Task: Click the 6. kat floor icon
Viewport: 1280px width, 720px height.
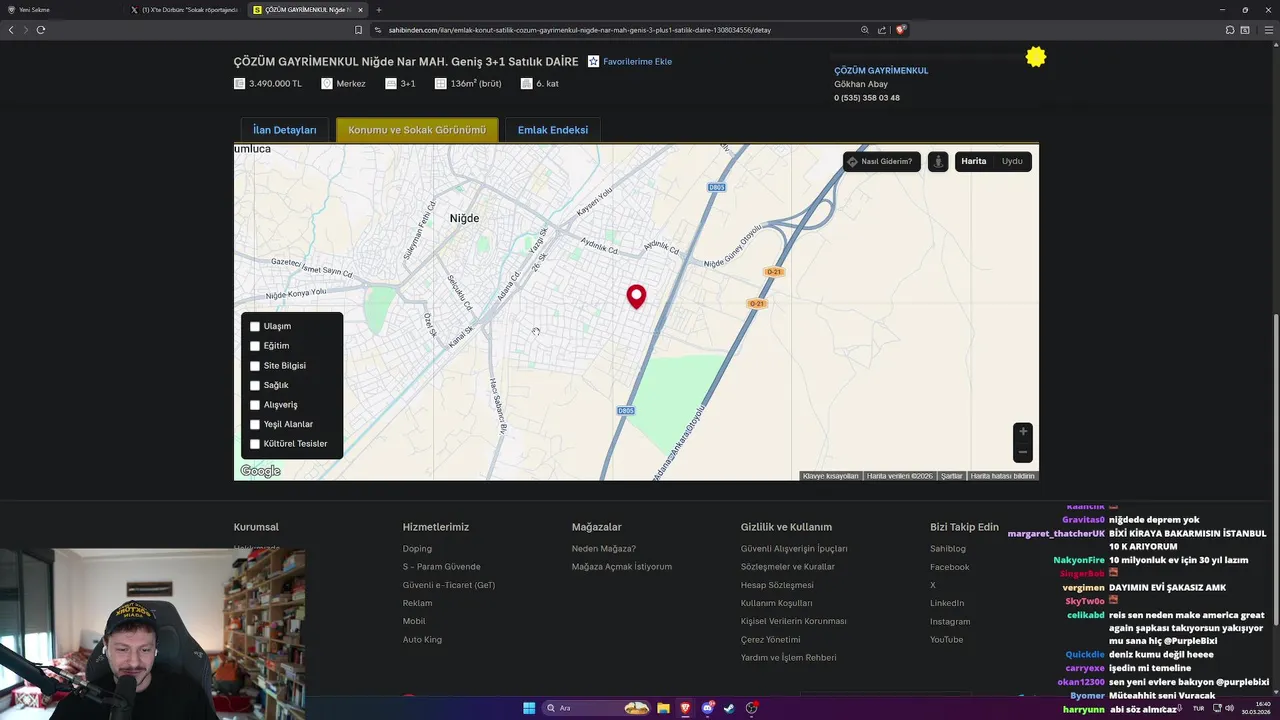Action: [x=527, y=84]
